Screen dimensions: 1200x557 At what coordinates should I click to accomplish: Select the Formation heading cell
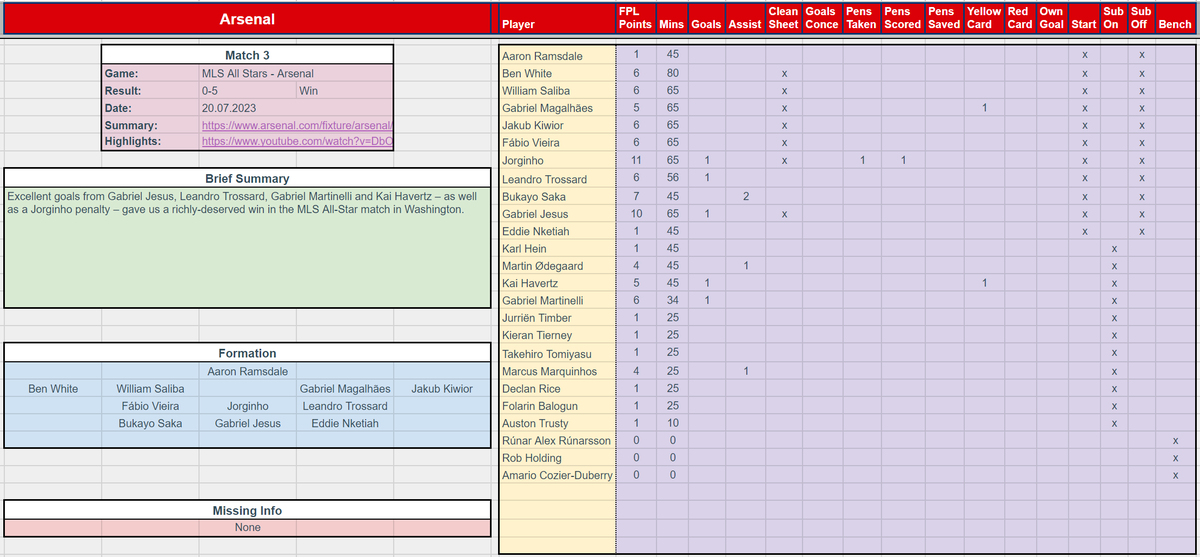(247, 353)
